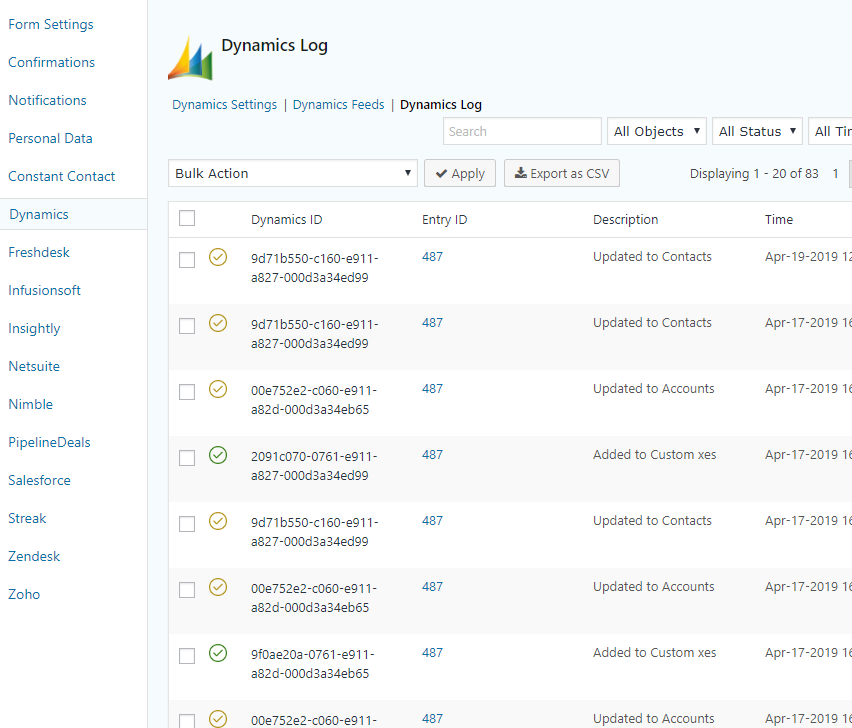Open Streak in the sidebar
Screen dimensions: 852x728
tap(27, 519)
